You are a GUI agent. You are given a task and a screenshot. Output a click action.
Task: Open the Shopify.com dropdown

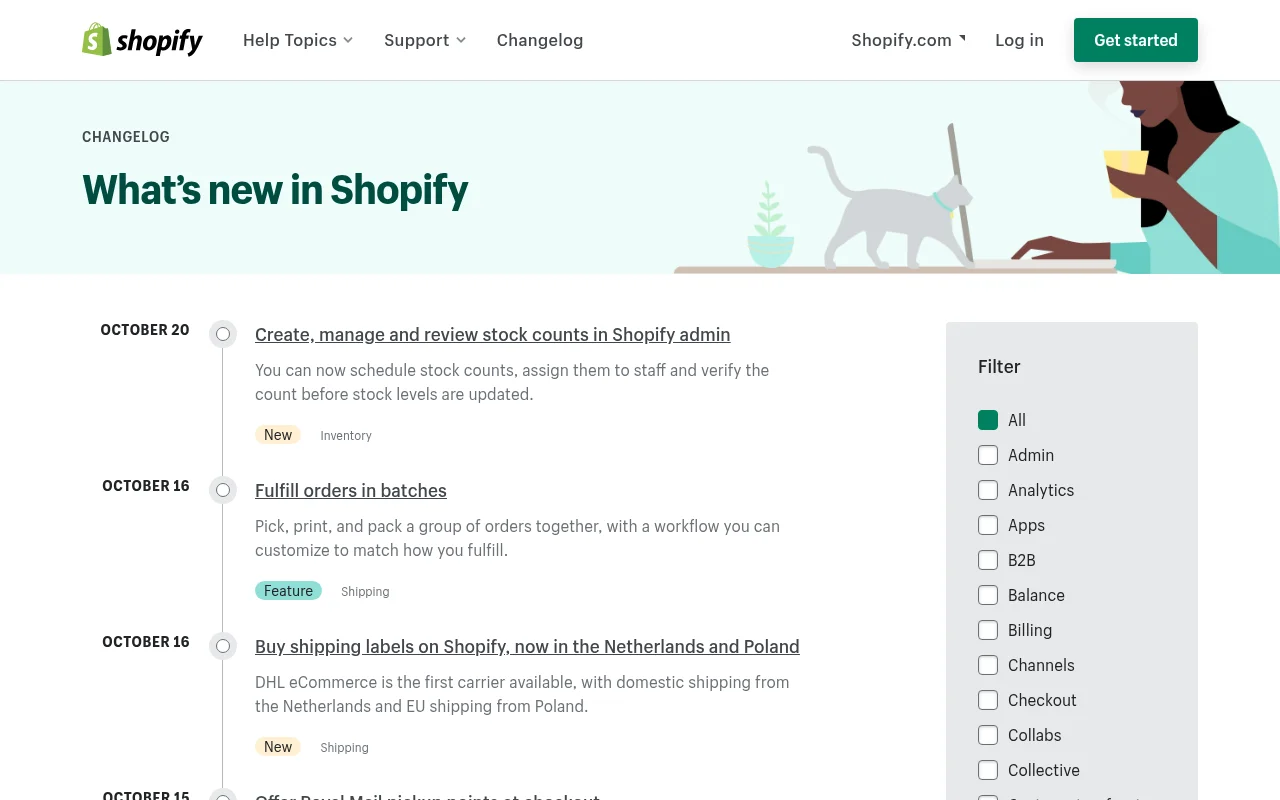click(x=909, y=40)
